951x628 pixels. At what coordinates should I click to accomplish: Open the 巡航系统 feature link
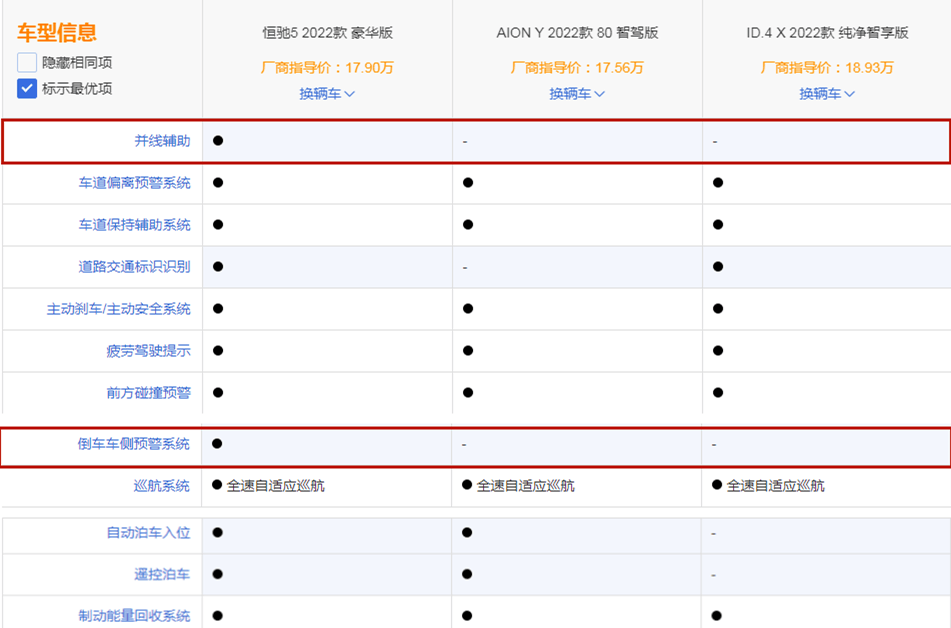click(x=161, y=485)
